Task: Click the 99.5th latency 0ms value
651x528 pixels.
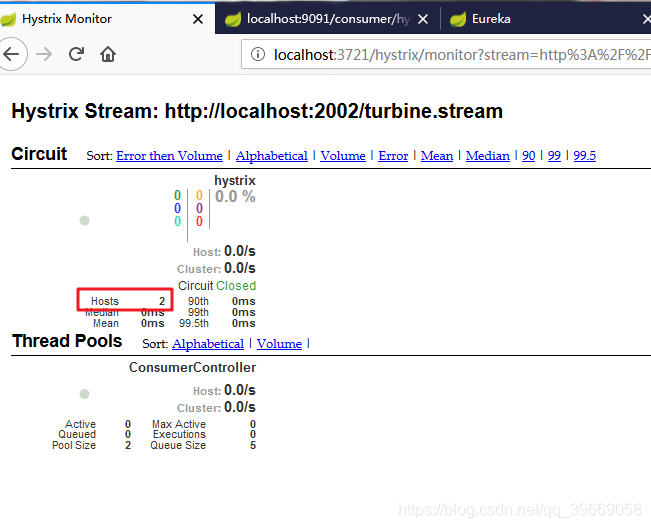Action: point(244,323)
